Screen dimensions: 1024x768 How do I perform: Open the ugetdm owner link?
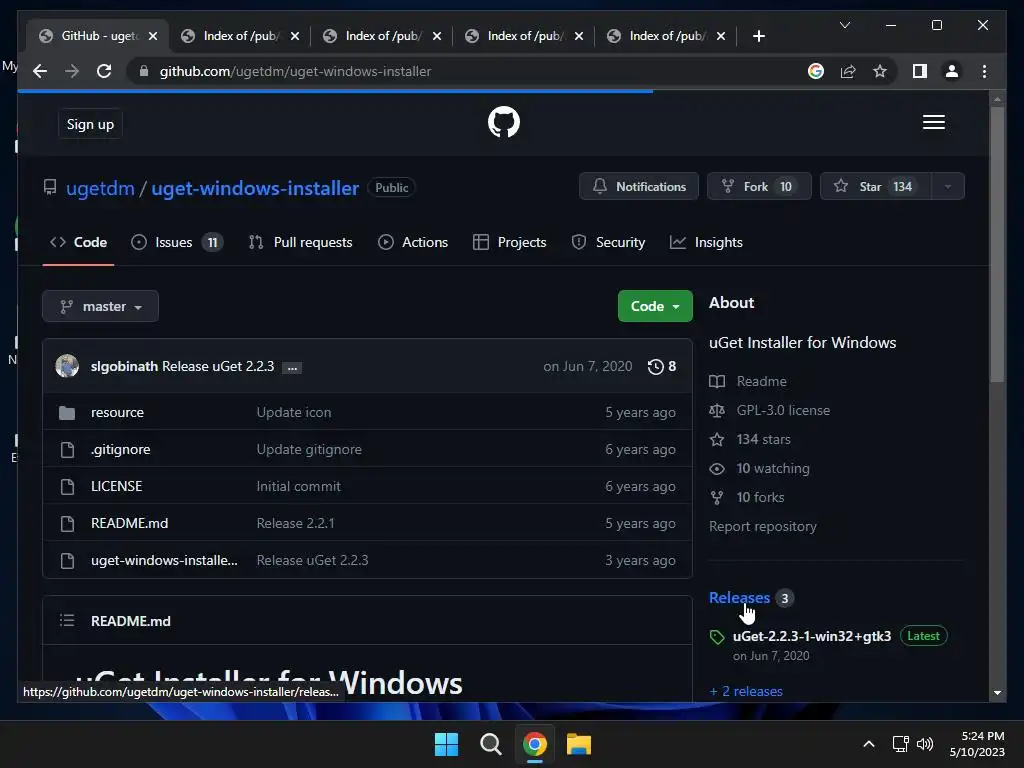[x=100, y=188]
